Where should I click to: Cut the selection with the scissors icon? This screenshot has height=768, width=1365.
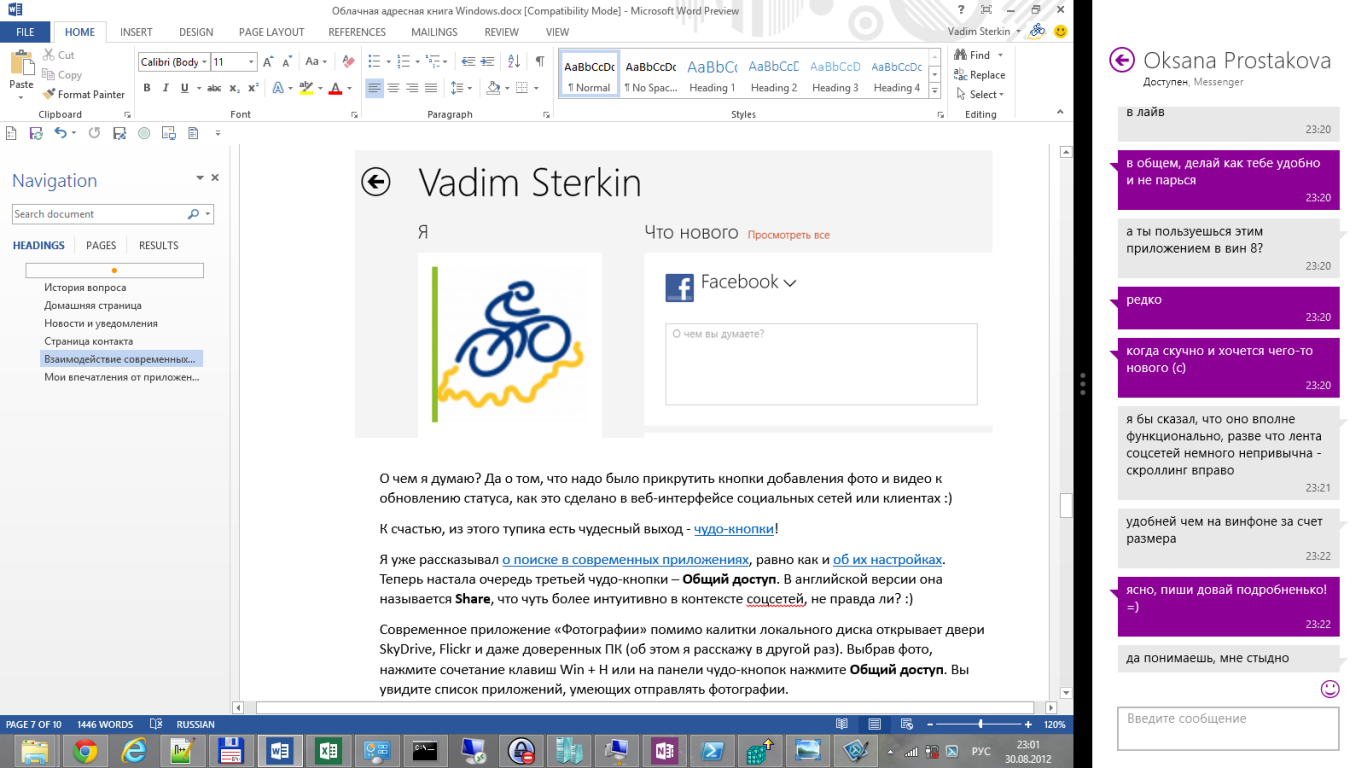(x=49, y=55)
